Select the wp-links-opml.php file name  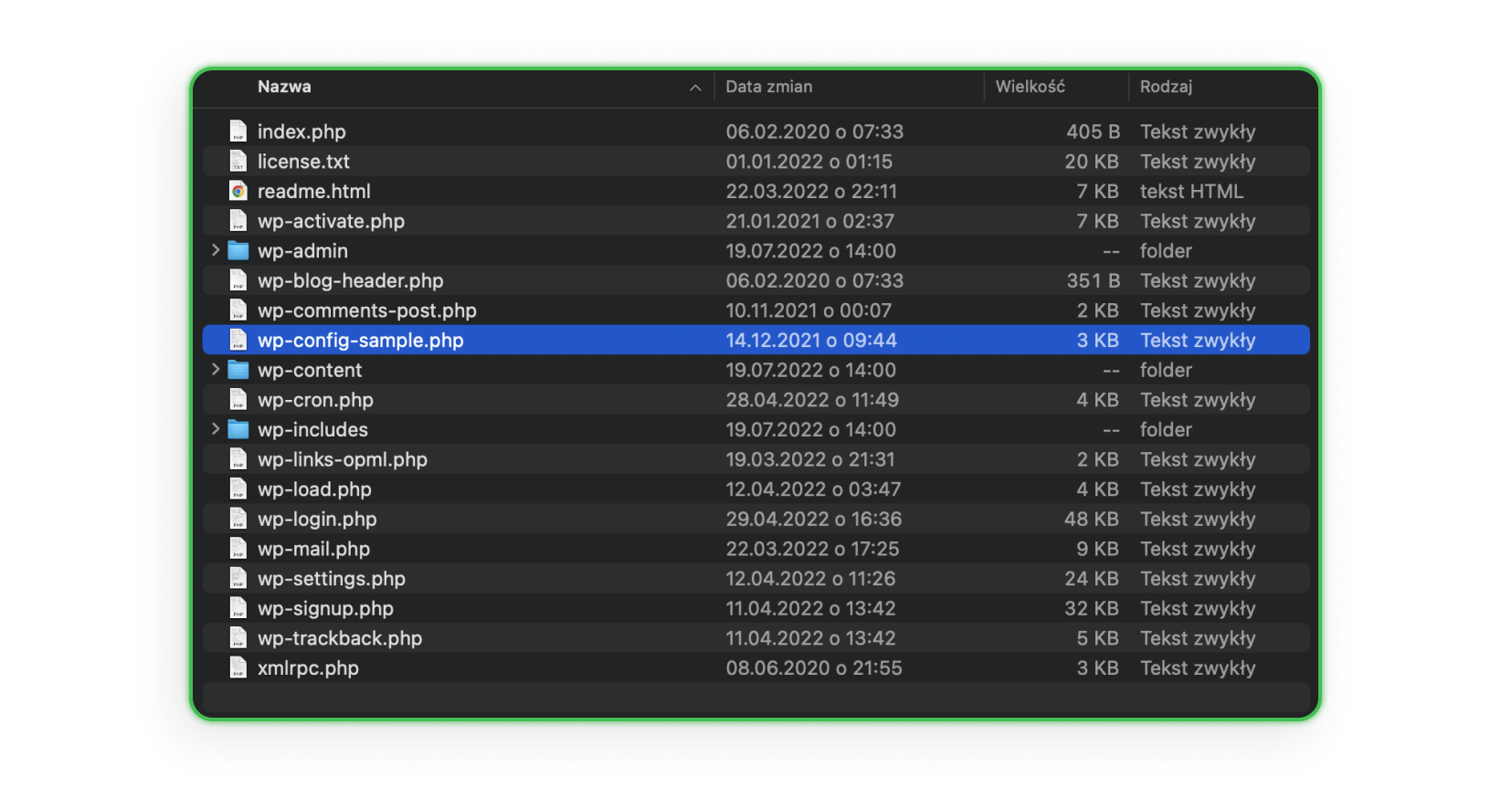343,459
